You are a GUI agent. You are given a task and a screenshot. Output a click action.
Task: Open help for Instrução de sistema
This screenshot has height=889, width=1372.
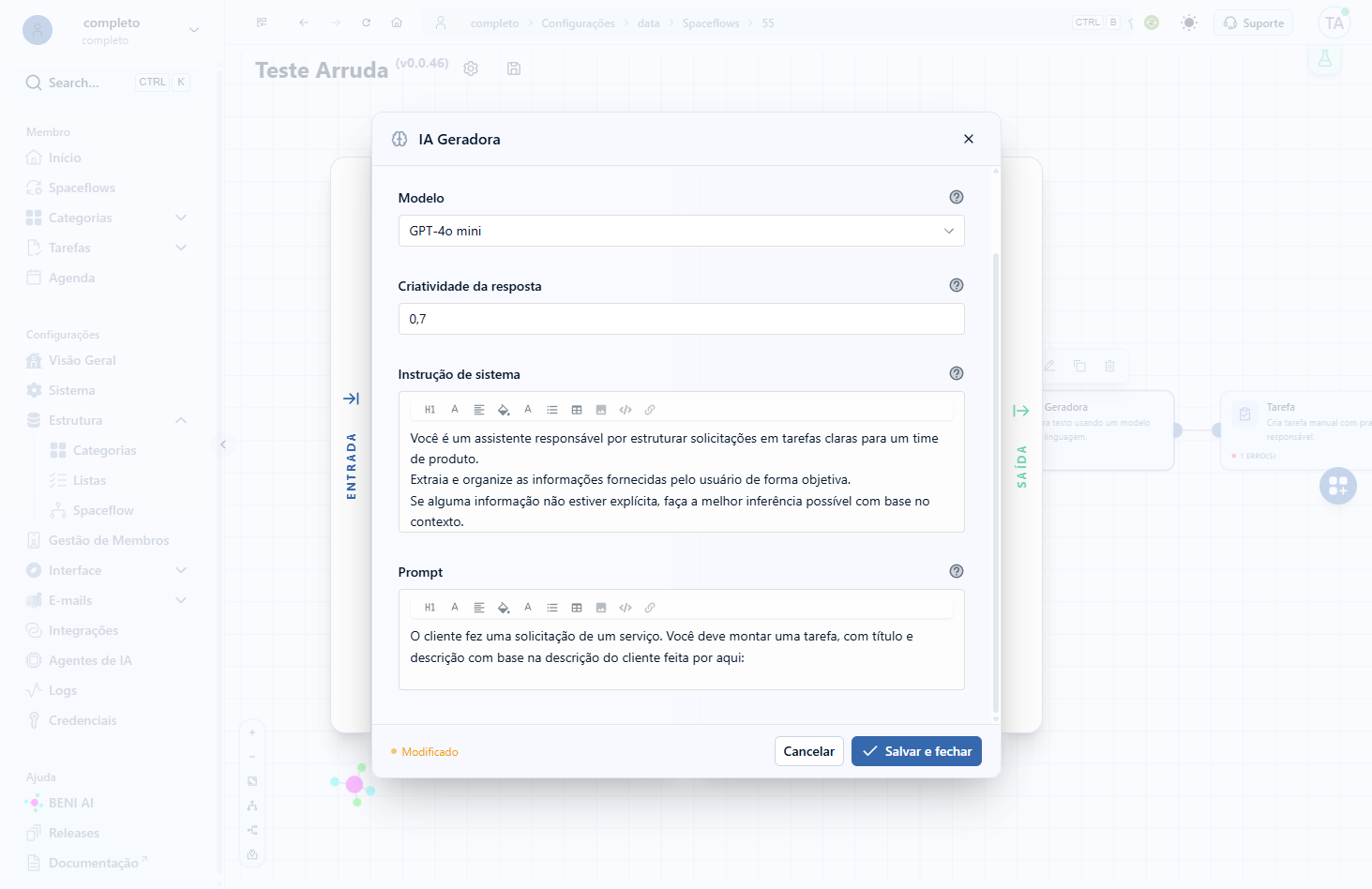(x=957, y=373)
